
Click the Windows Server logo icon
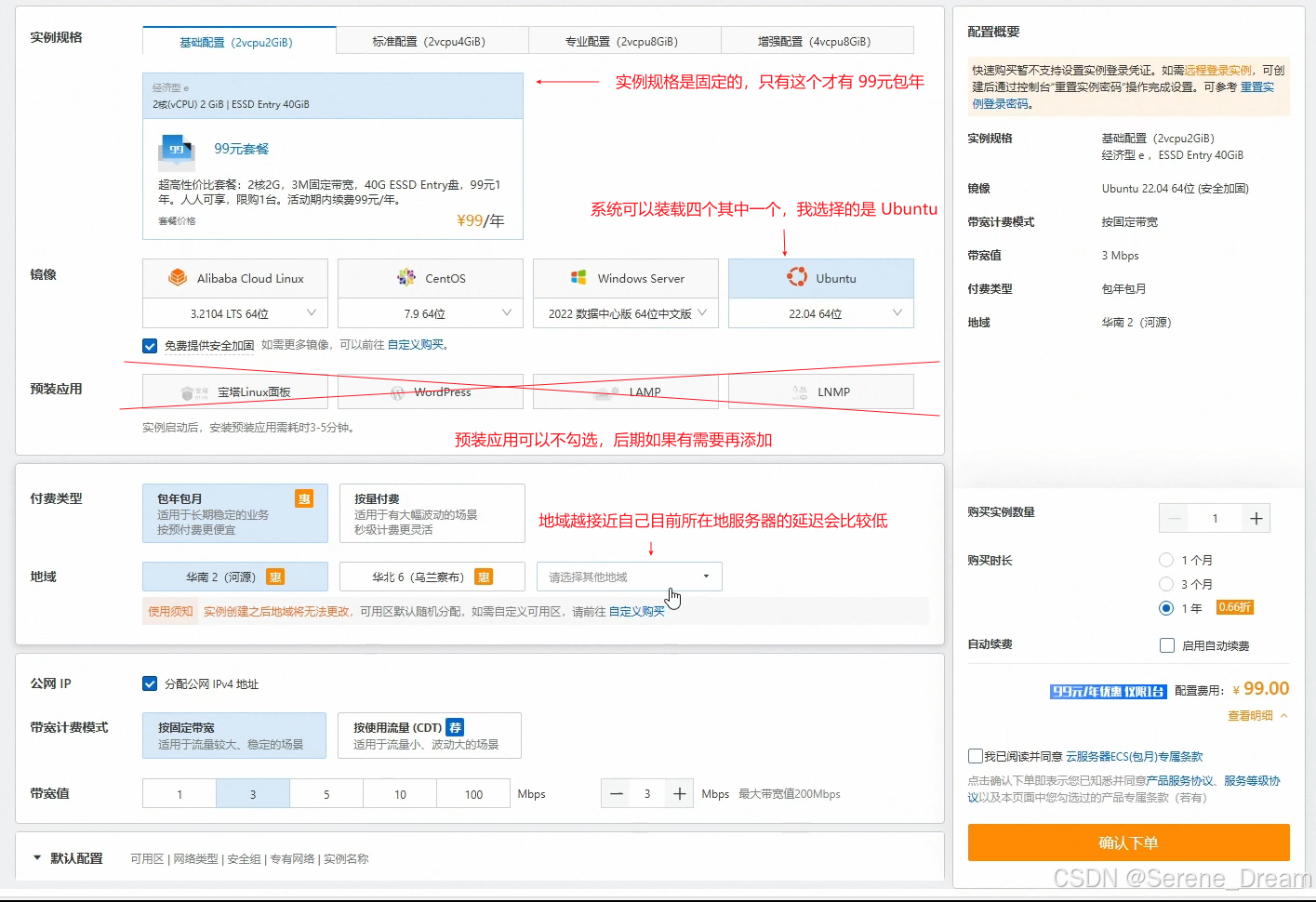click(x=578, y=277)
